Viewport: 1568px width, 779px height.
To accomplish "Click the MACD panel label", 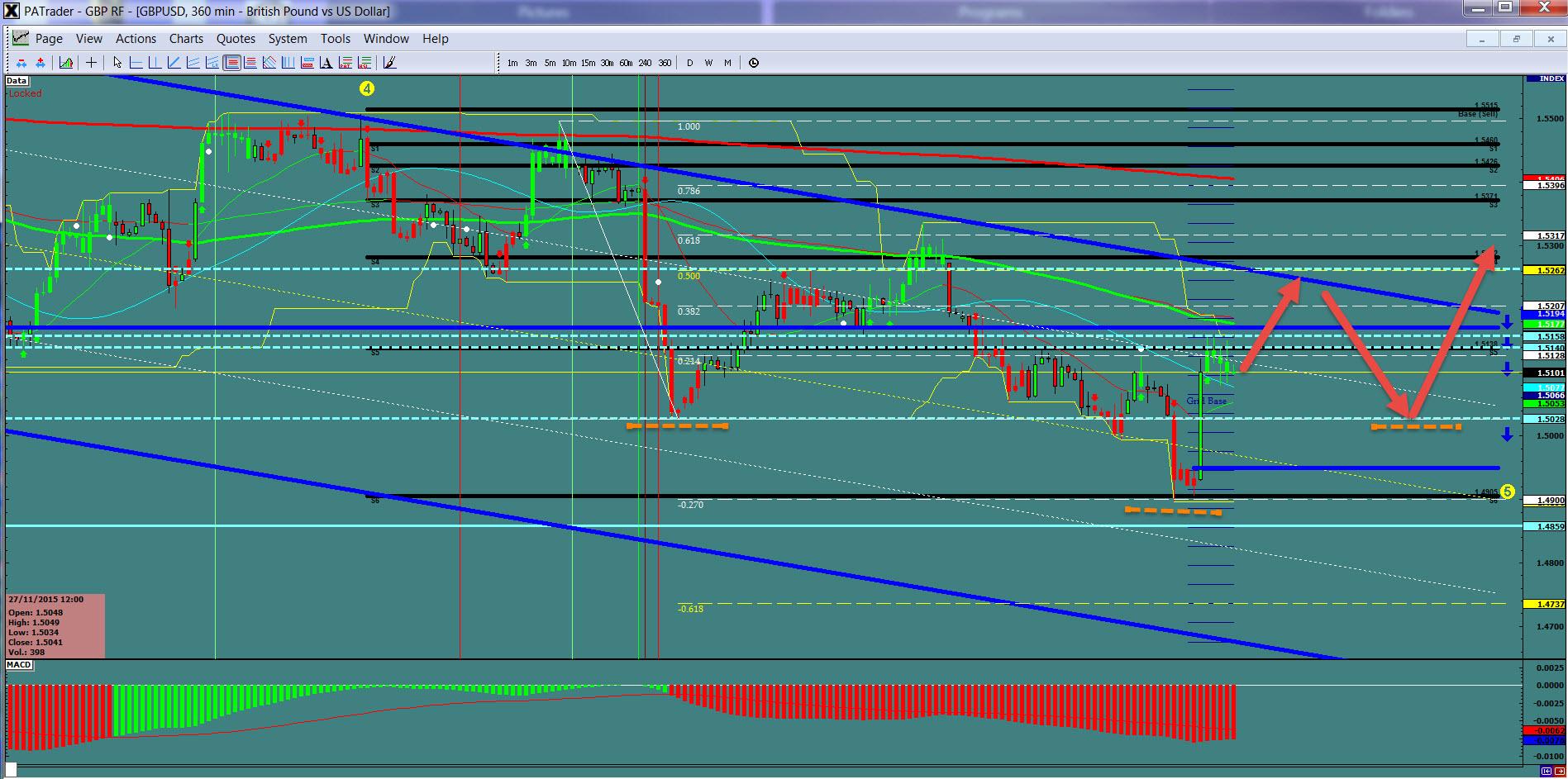I will [x=19, y=665].
